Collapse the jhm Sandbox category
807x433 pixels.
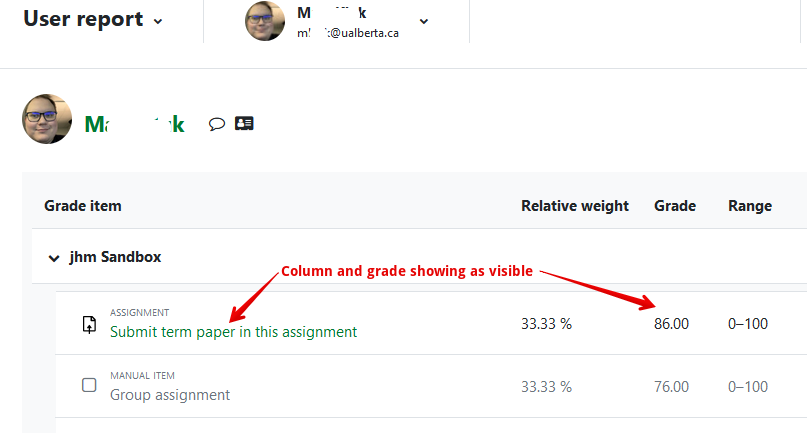(x=53, y=257)
